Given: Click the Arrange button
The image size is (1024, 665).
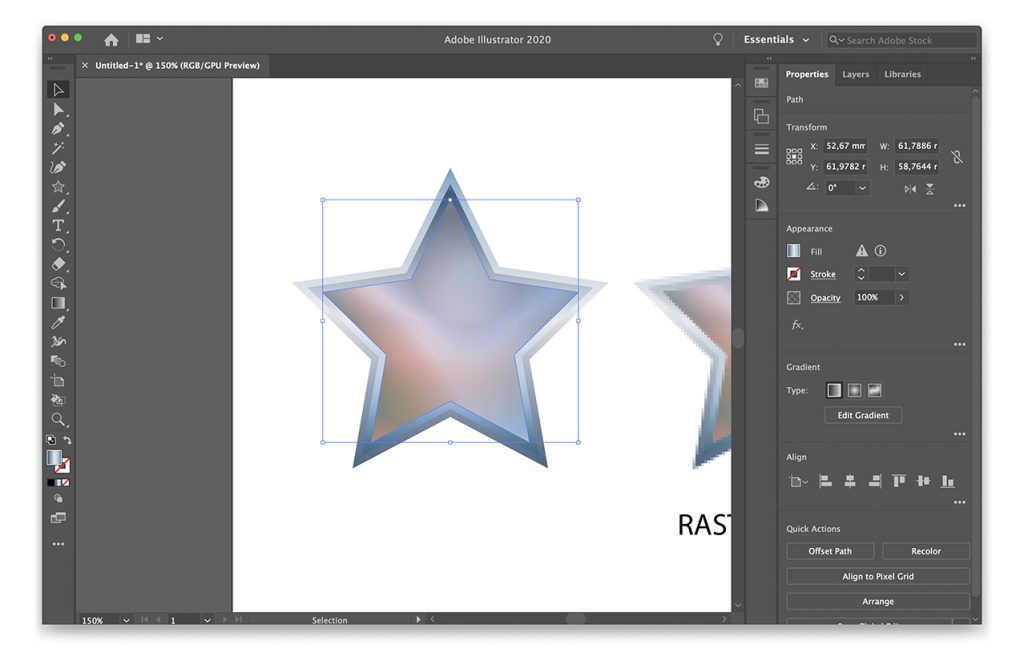Looking at the screenshot, I should click(x=878, y=601).
